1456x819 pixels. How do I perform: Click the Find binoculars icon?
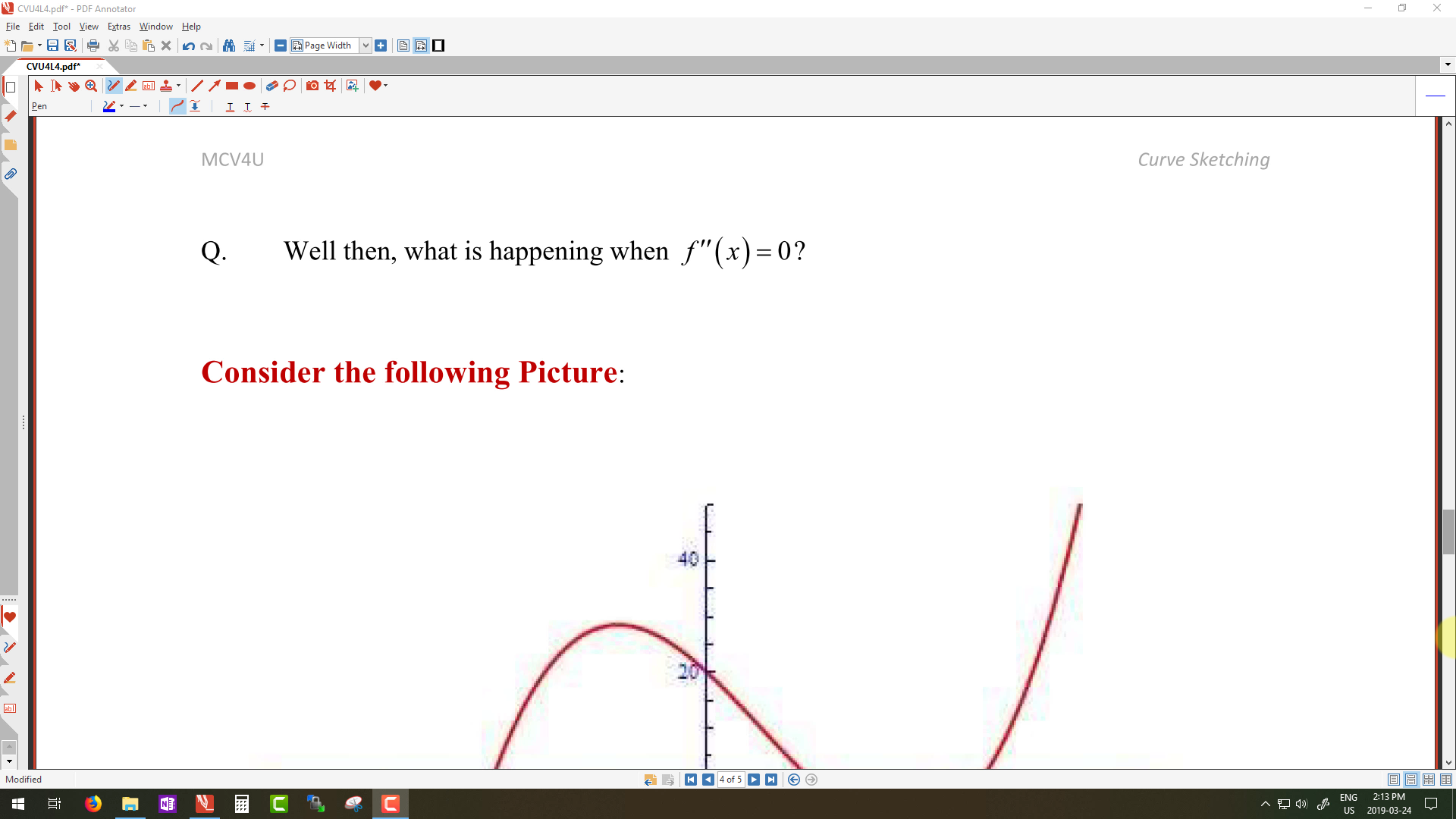tap(229, 45)
